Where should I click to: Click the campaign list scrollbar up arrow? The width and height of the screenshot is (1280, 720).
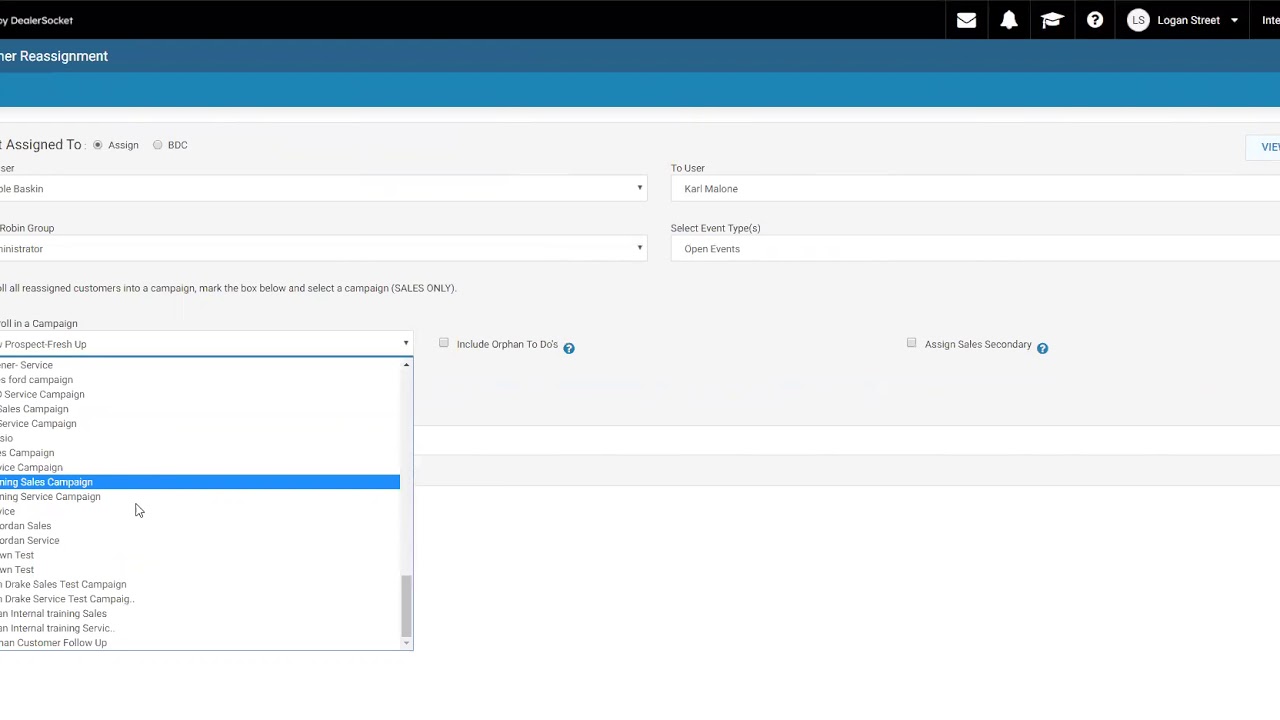coord(406,365)
